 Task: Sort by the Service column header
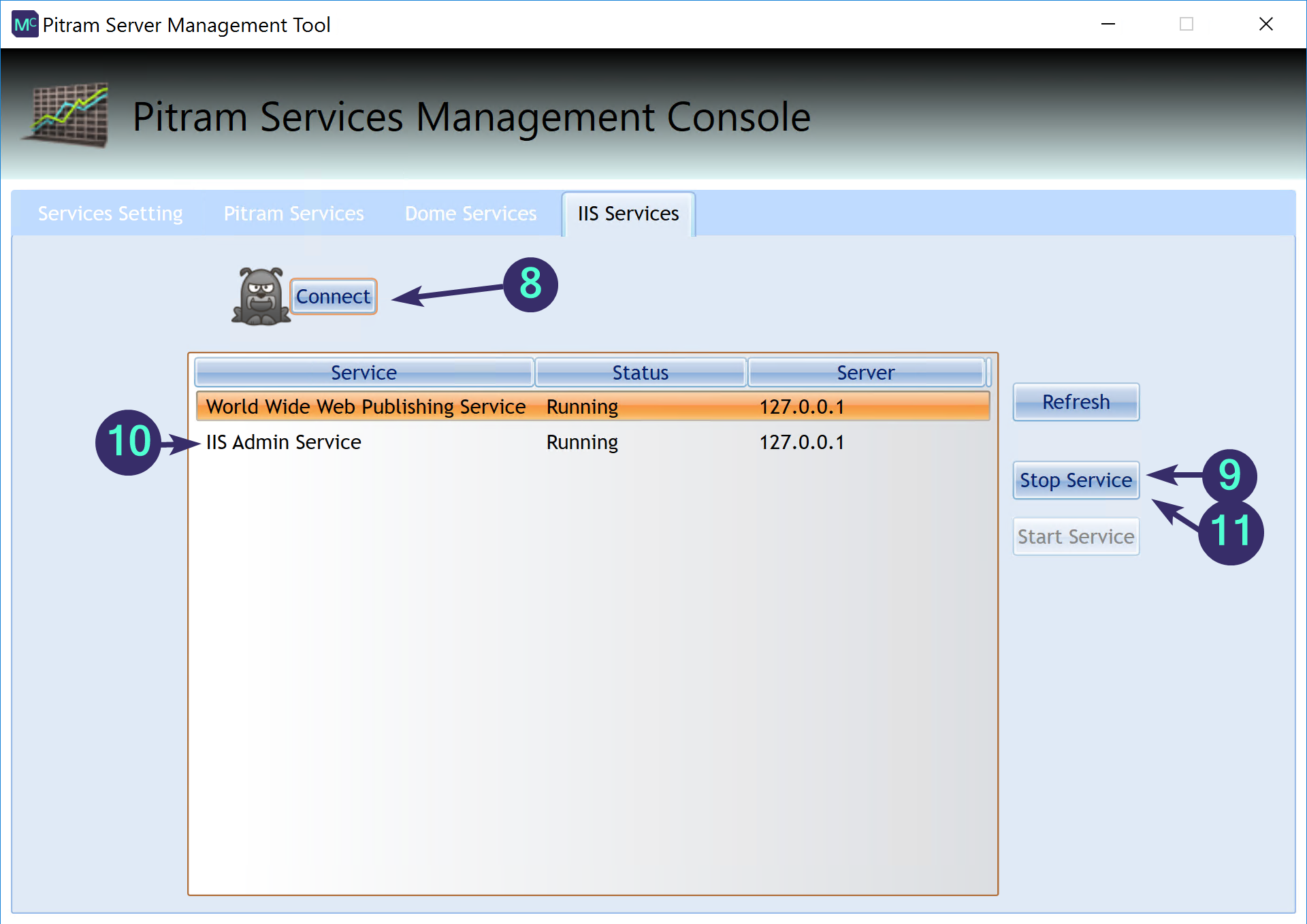point(364,373)
